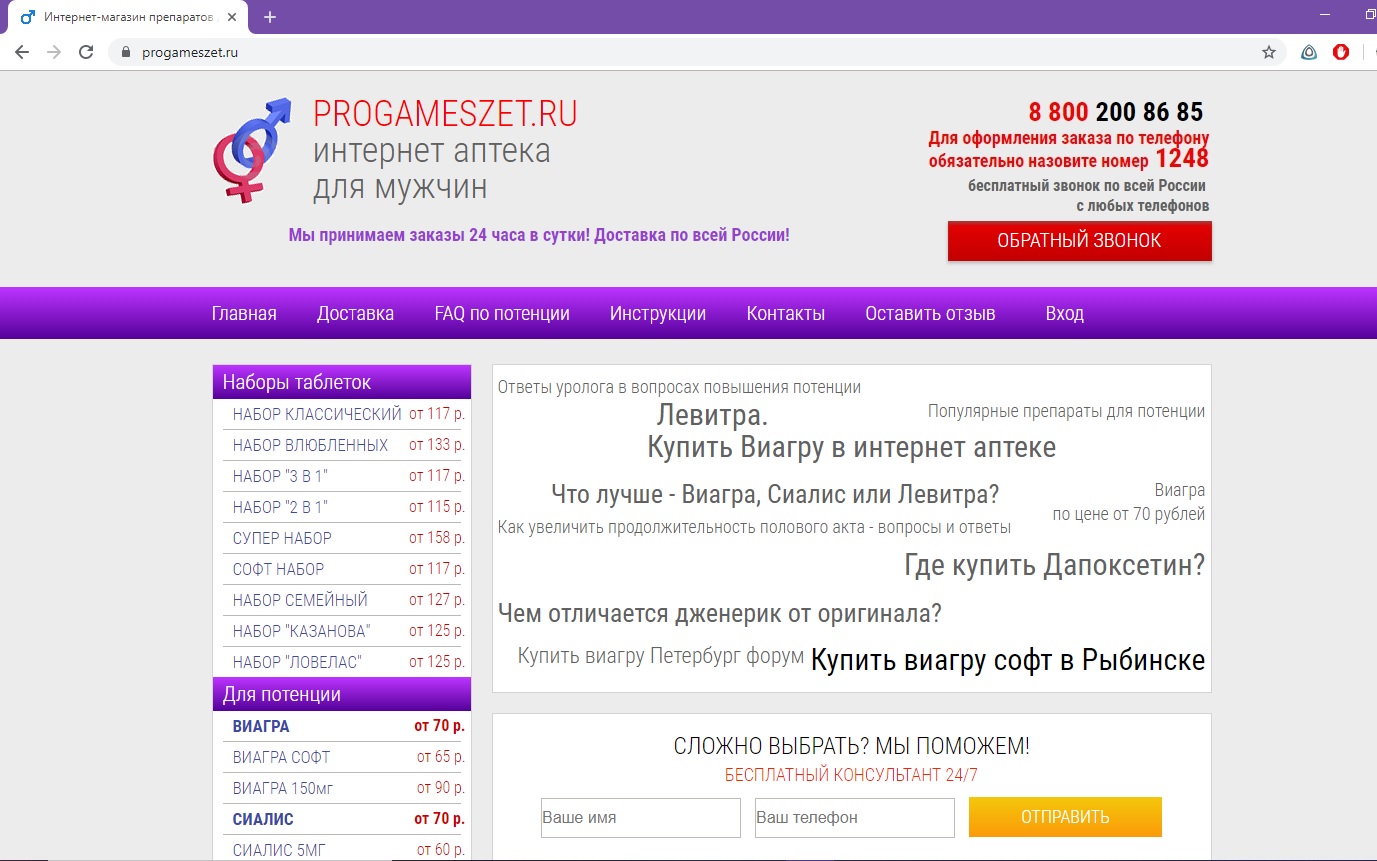
Task: Select Контакты in navigation bar
Action: 785,313
